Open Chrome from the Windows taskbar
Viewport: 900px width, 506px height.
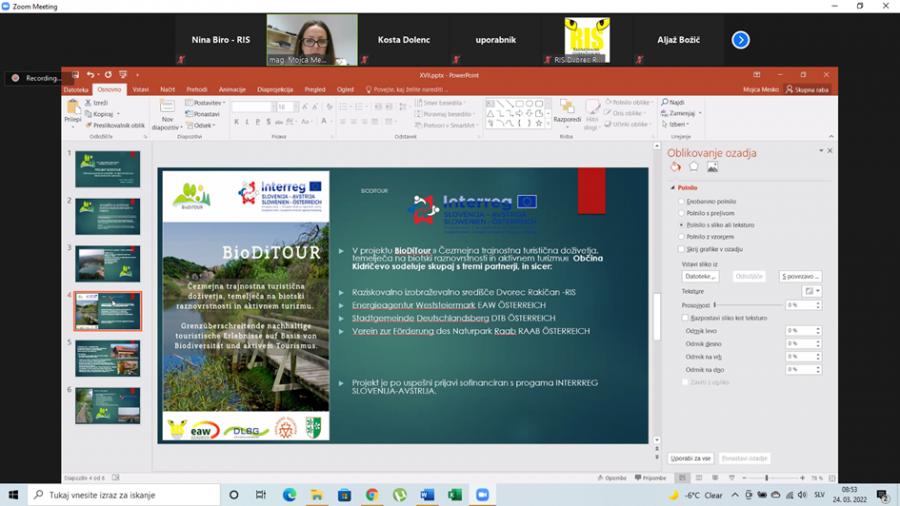coord(372,495)
